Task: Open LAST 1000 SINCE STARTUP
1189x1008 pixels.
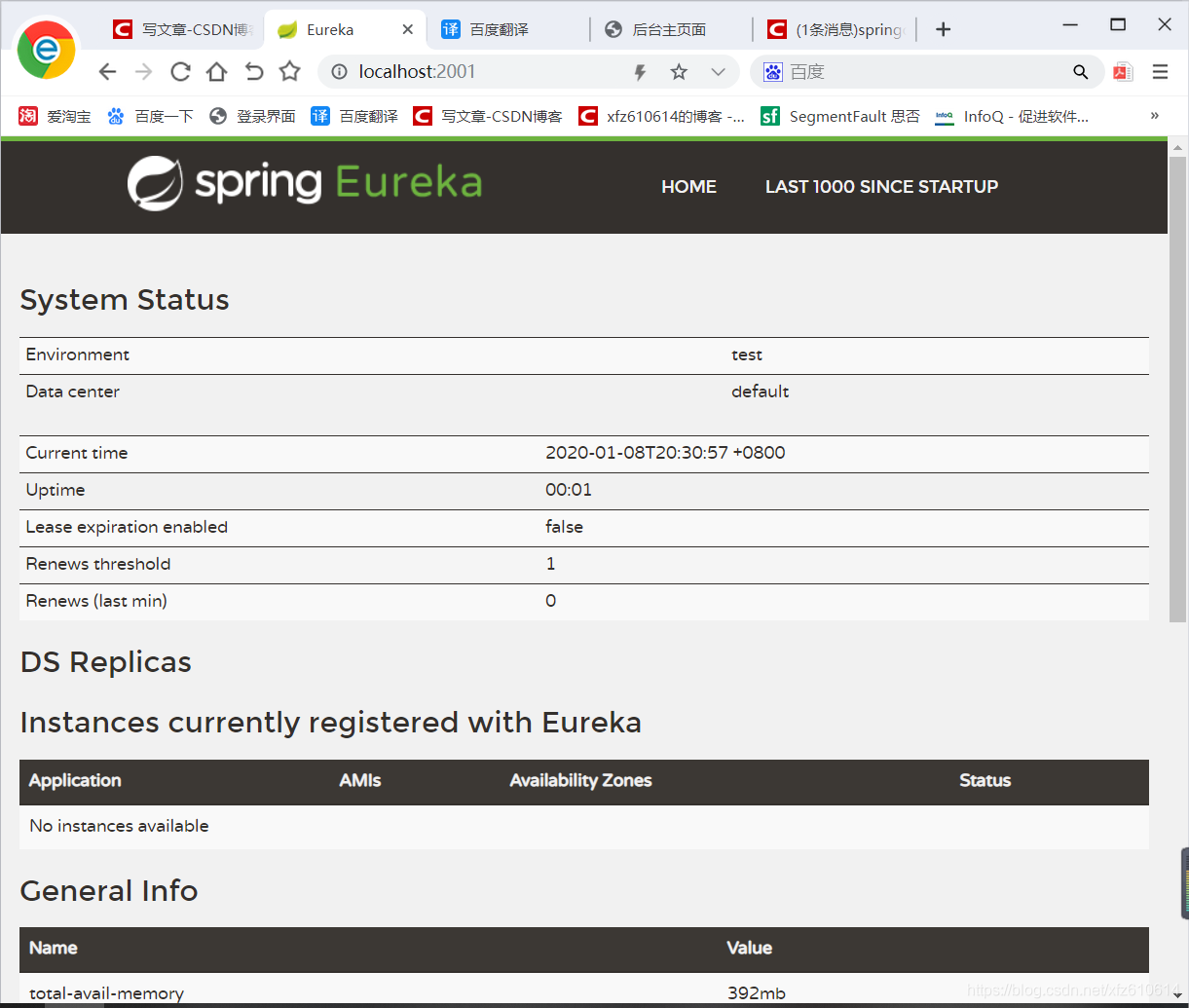Action: click(881, 186)
